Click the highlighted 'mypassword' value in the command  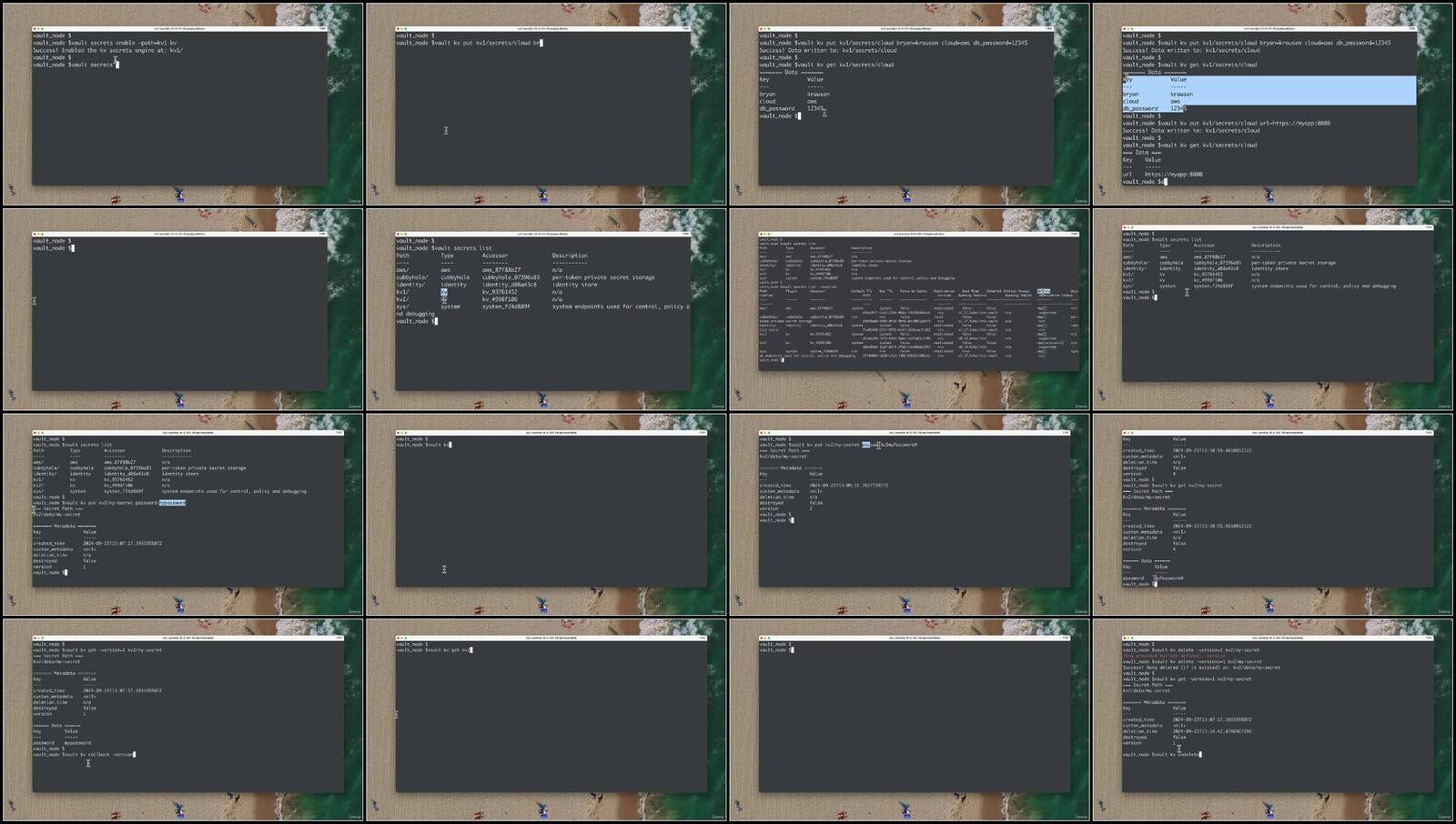coord(172,502)
